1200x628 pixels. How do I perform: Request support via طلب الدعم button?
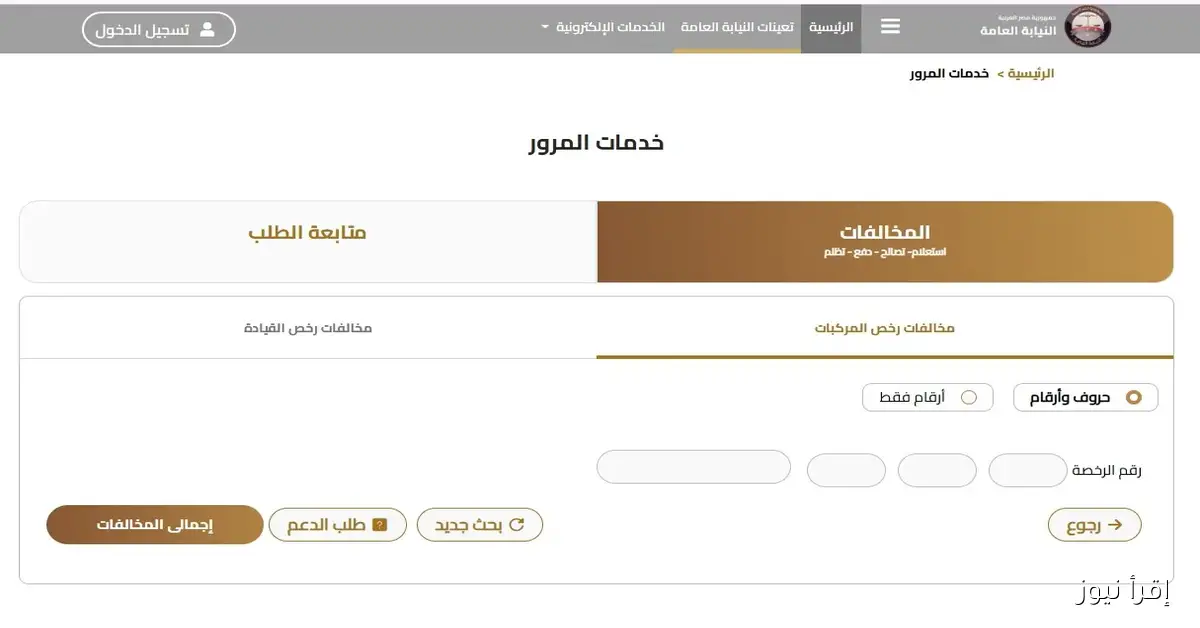tap(338, 524)
